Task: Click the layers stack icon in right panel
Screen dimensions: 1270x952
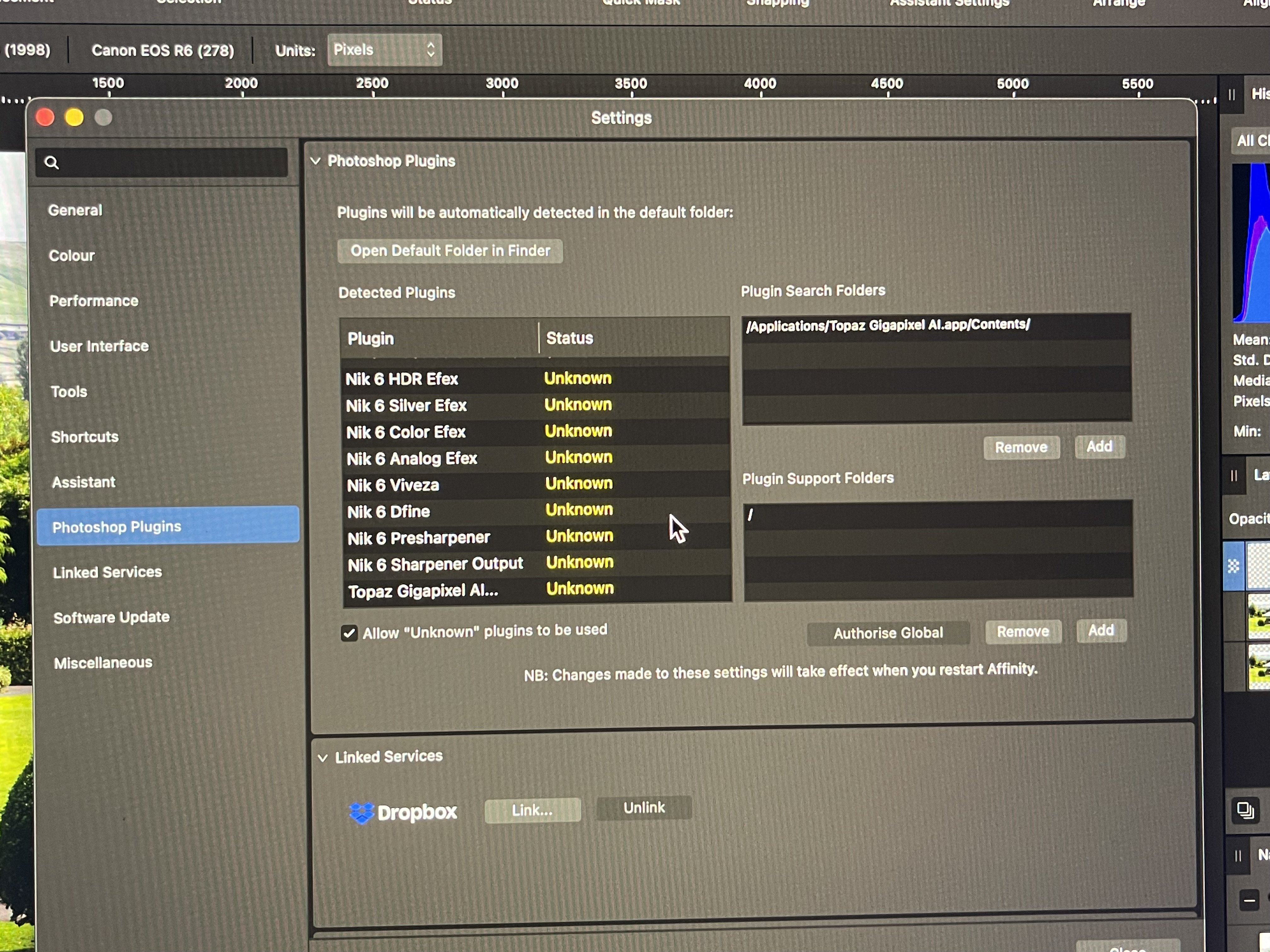Action: 1245,810
